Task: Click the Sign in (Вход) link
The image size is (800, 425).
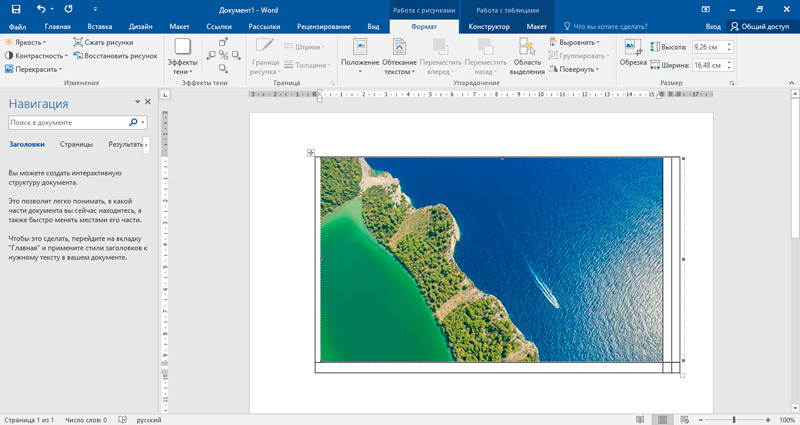Action: 713,26
